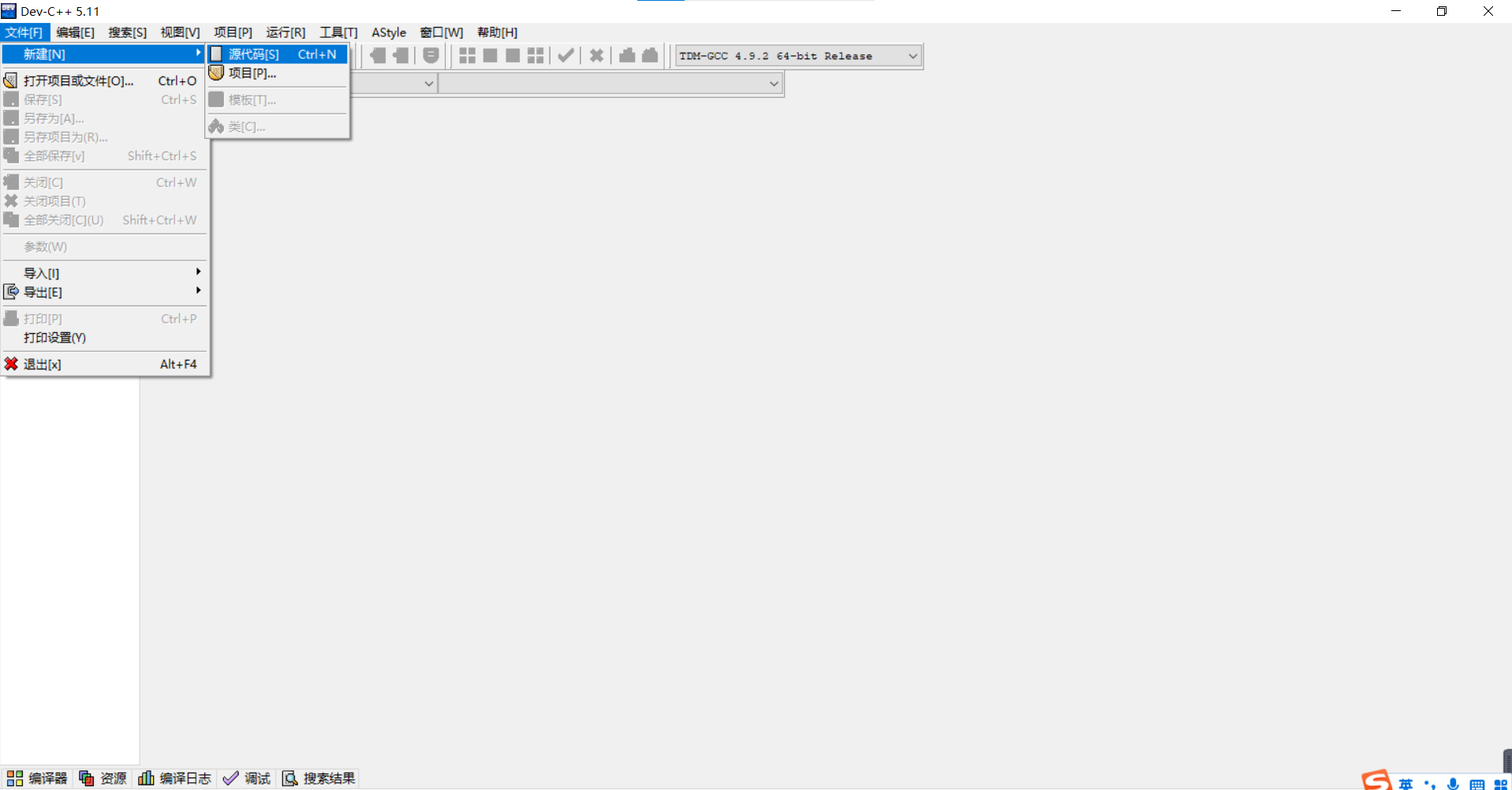
Task: Click the icon beside 关闭[C]
Action: point(11,182)
